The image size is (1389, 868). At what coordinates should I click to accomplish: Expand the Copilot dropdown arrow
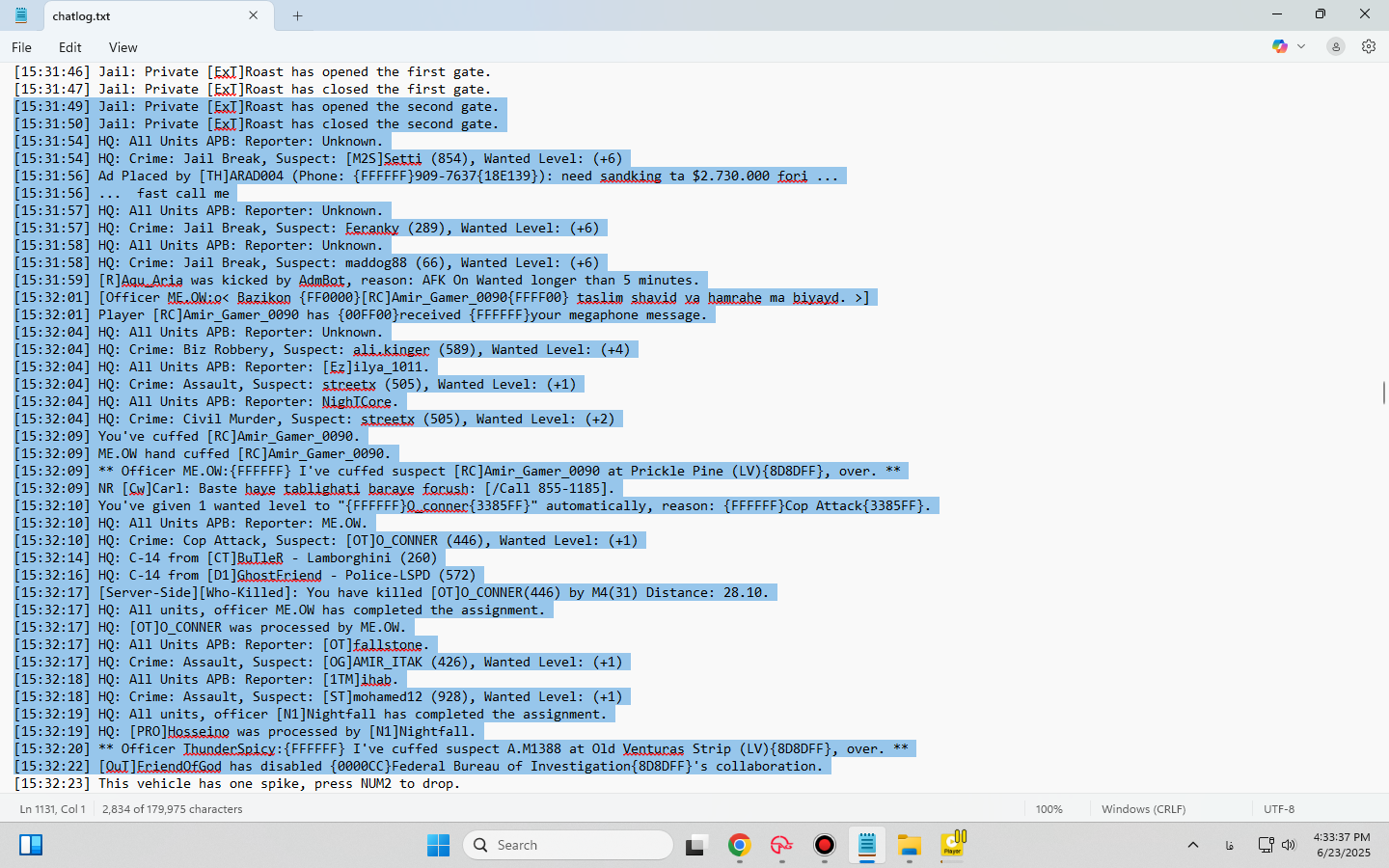(1301, 46)
